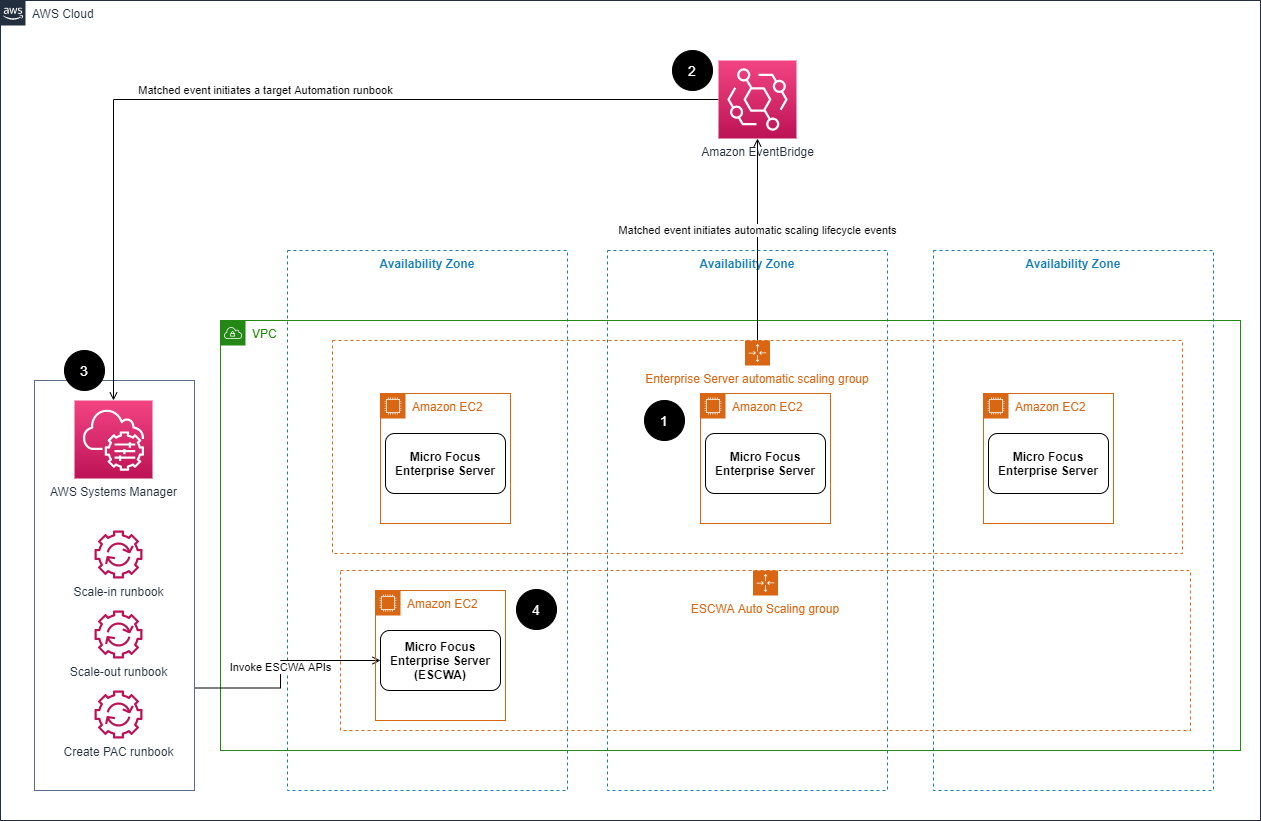Click the Scale-out runbook gear icon
Screen dimensions: 1261x821
click(118, 634)
